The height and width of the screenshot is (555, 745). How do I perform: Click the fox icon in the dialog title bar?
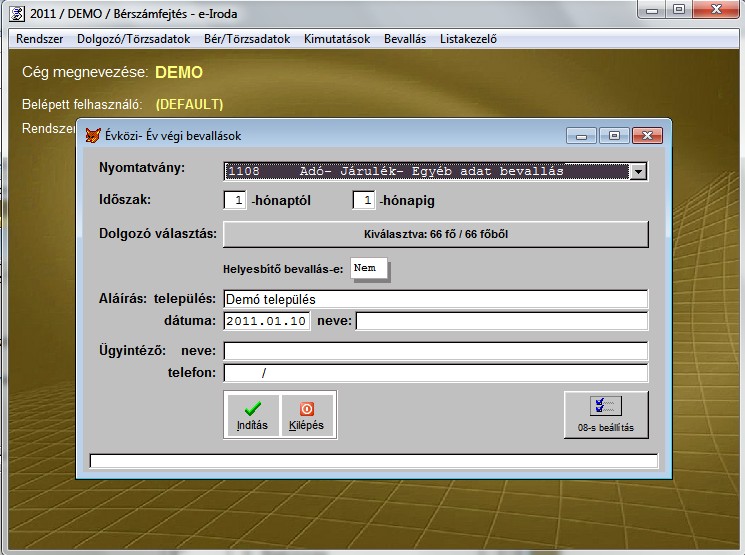[93, 135]
